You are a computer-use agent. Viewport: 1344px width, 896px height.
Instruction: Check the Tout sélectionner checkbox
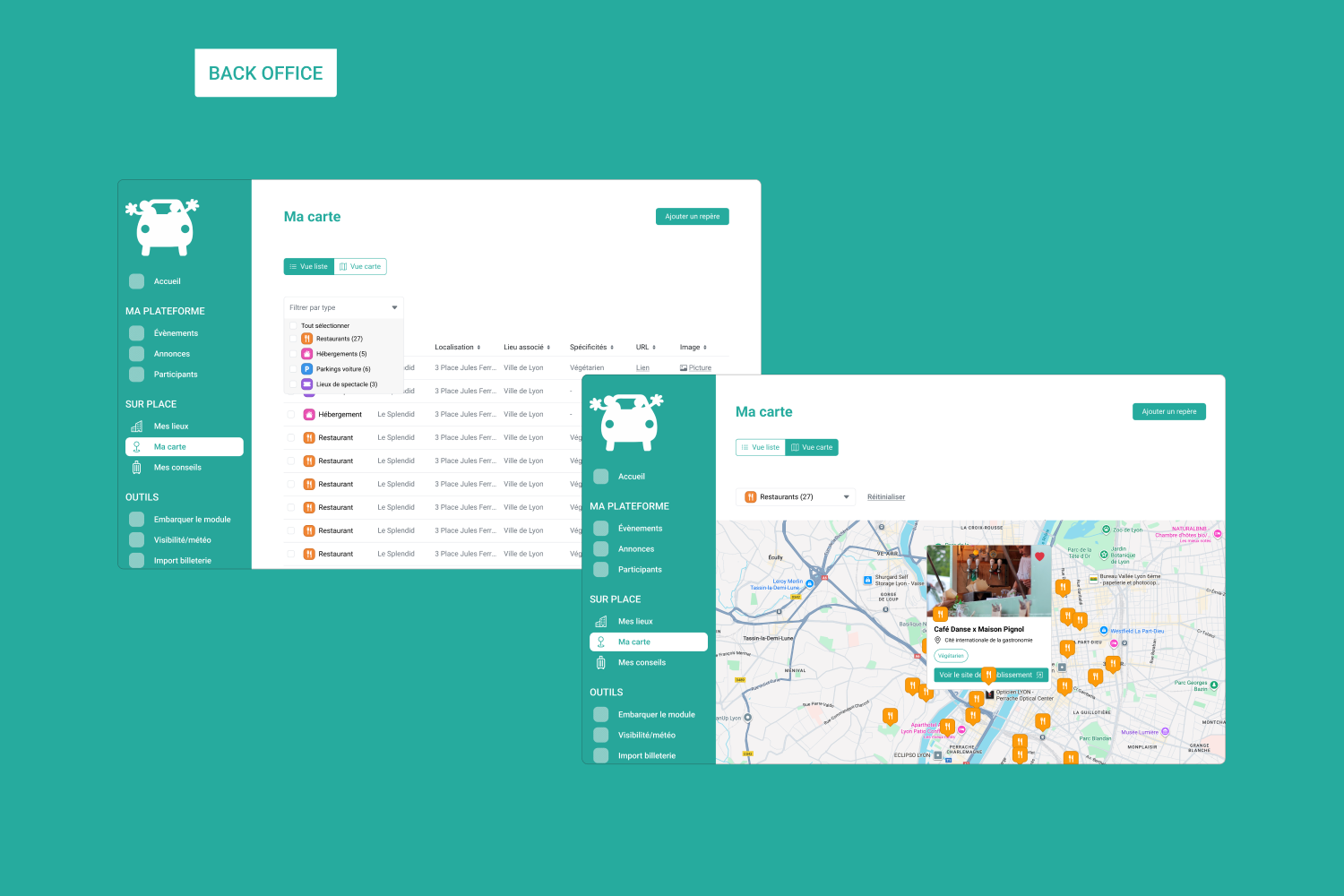293,326
